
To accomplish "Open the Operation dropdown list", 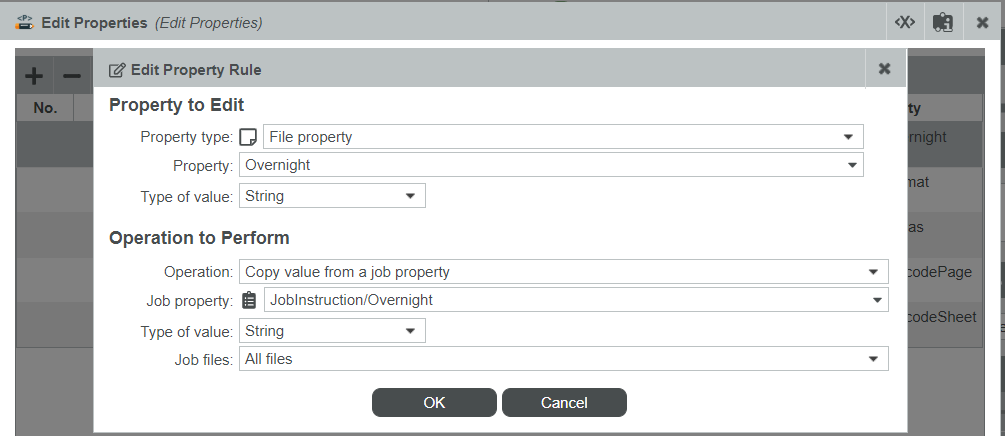I will coord(563,271).
